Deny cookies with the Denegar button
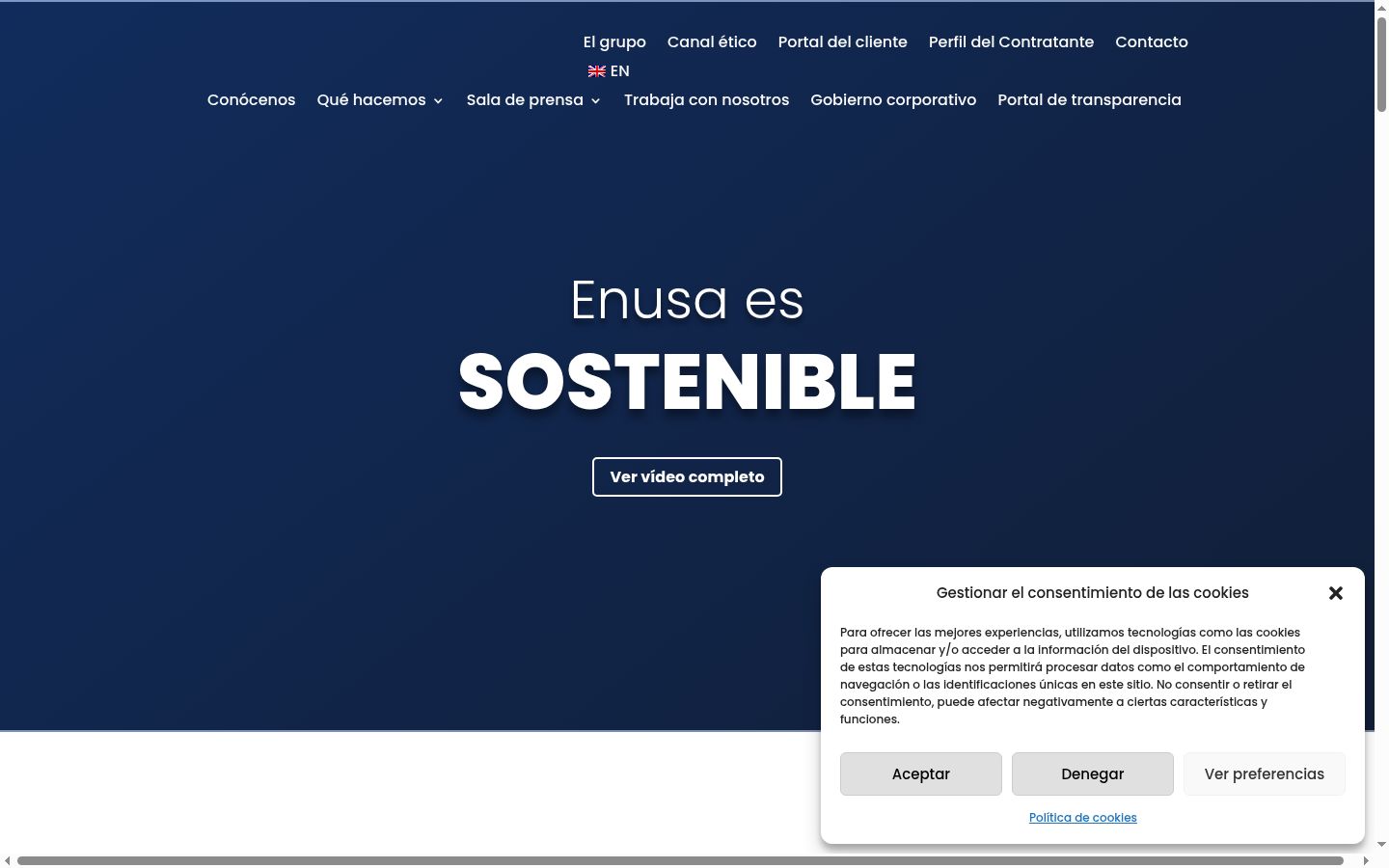Viewport: 1389px width, 868px height. pos(1093,774)
